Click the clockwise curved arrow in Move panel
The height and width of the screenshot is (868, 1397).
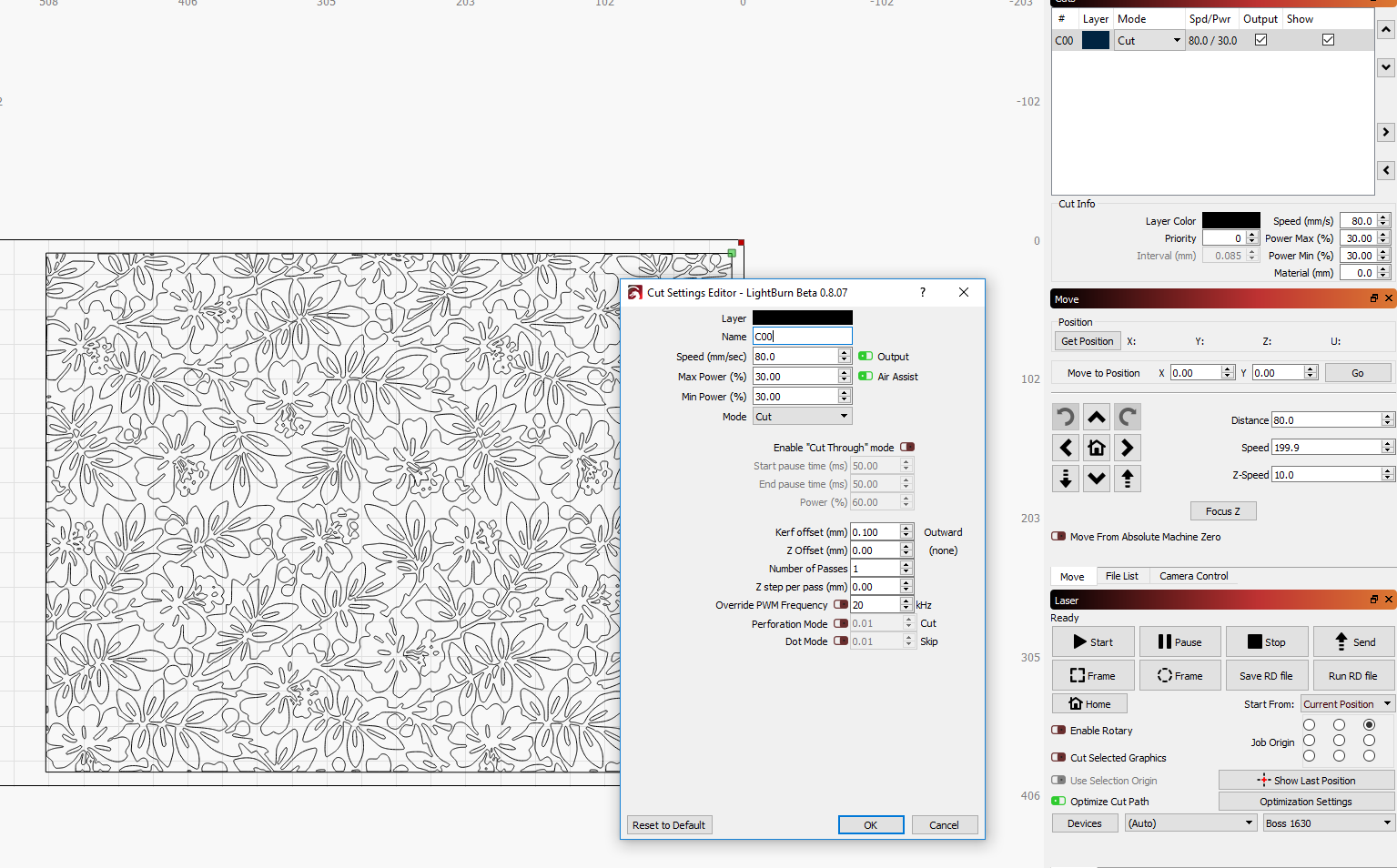[x=1128, y=417]
